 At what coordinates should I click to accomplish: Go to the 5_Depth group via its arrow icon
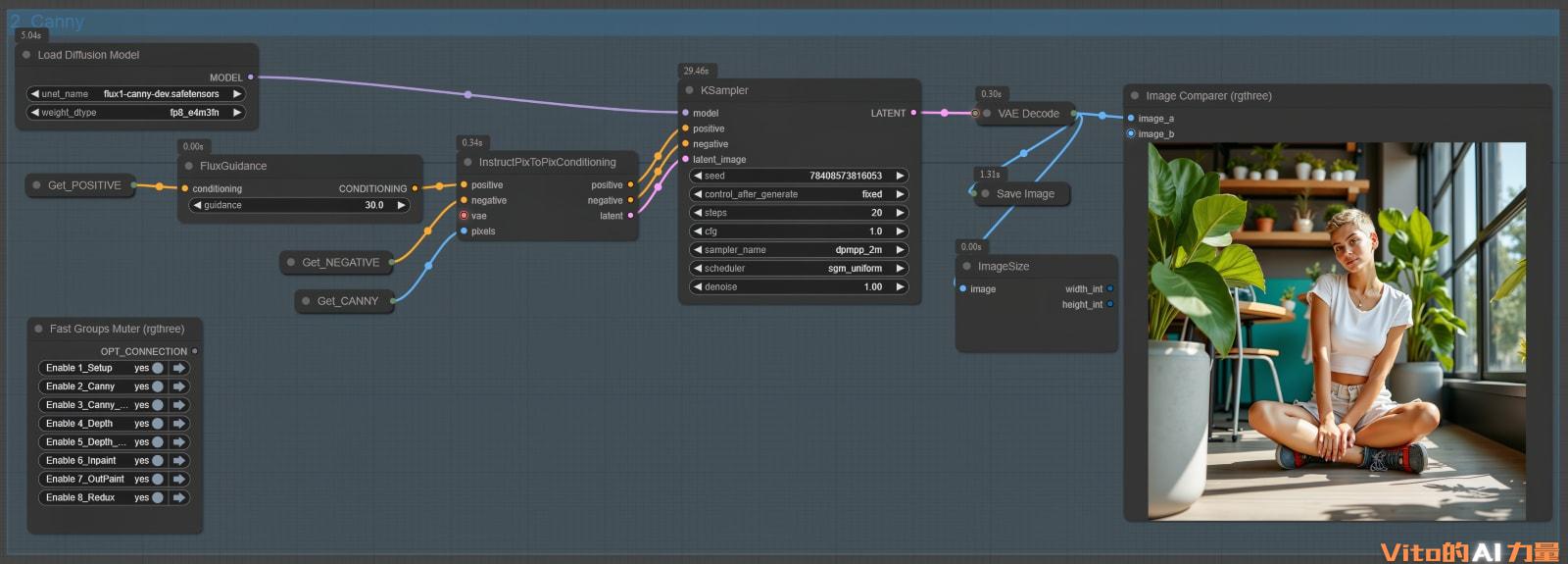(x=179, y=442)
